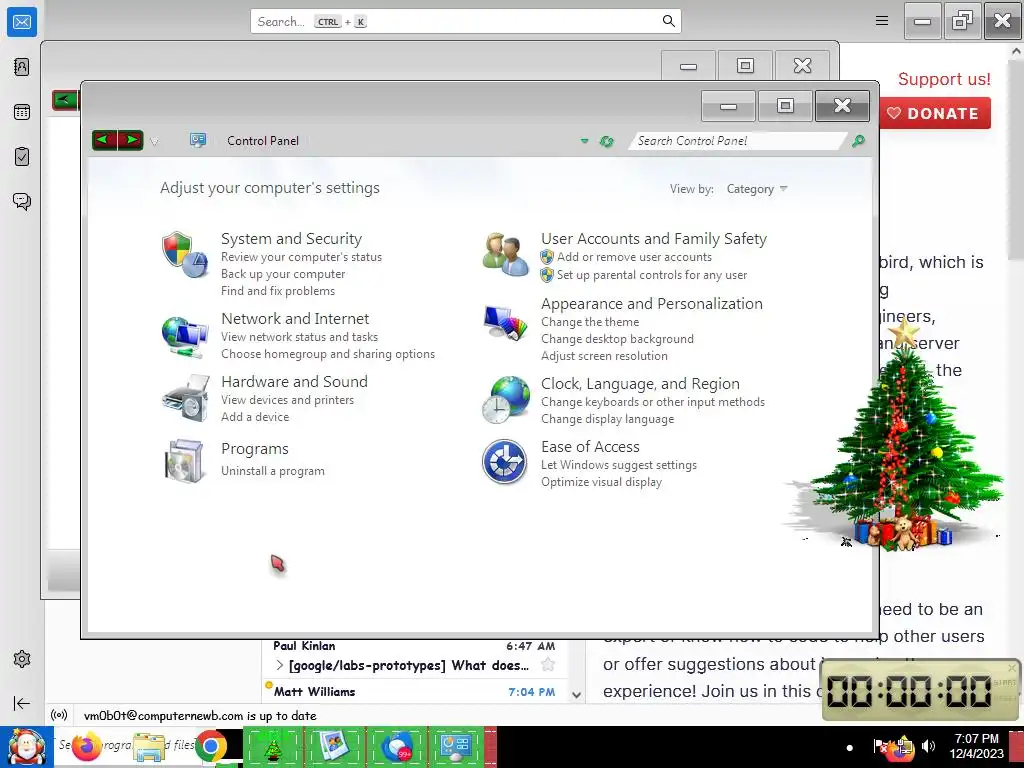Viewport: 1024px width, 768px height.
Task: Click the Hardware and Sound printer icon
Action: click(185, 398)
